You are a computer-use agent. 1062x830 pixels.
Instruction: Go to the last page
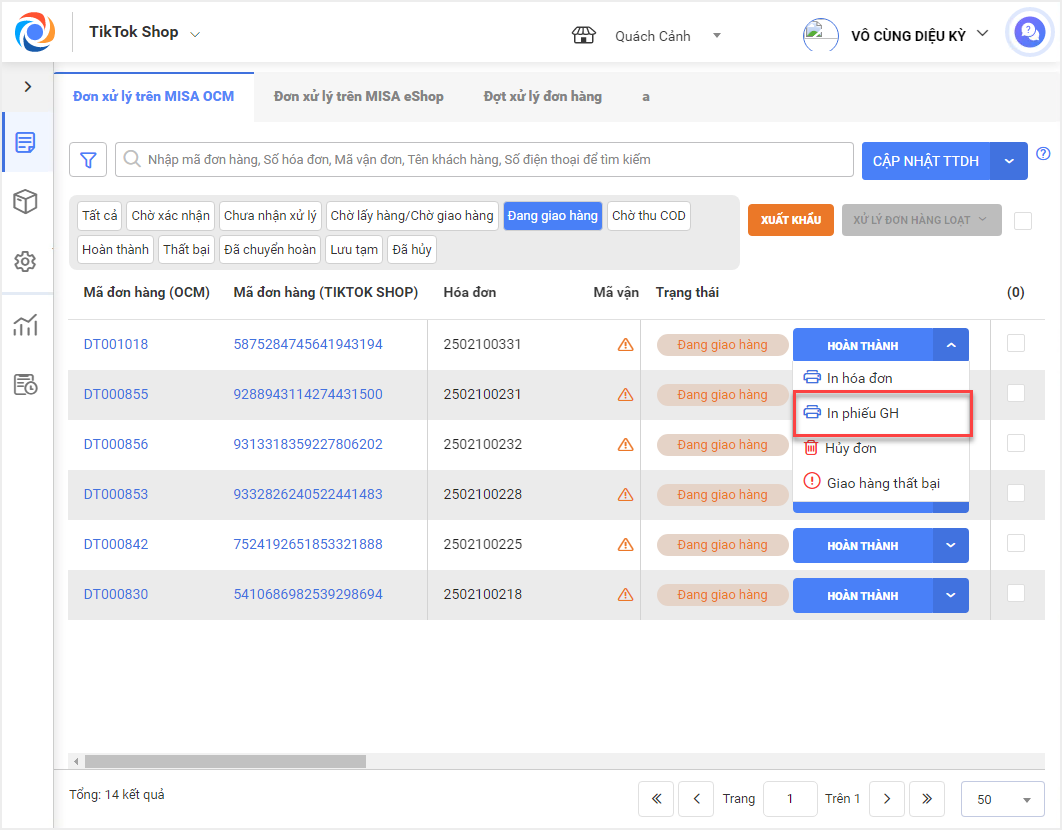point(927,799)
